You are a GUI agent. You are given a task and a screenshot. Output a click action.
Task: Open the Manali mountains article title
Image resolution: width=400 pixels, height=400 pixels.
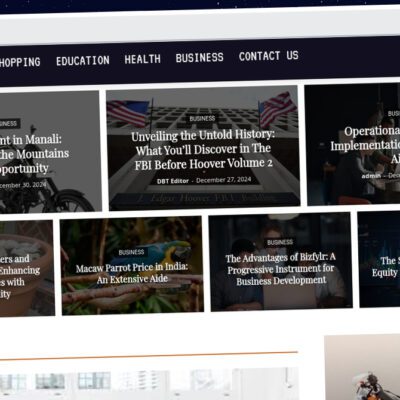click(33, 154)
